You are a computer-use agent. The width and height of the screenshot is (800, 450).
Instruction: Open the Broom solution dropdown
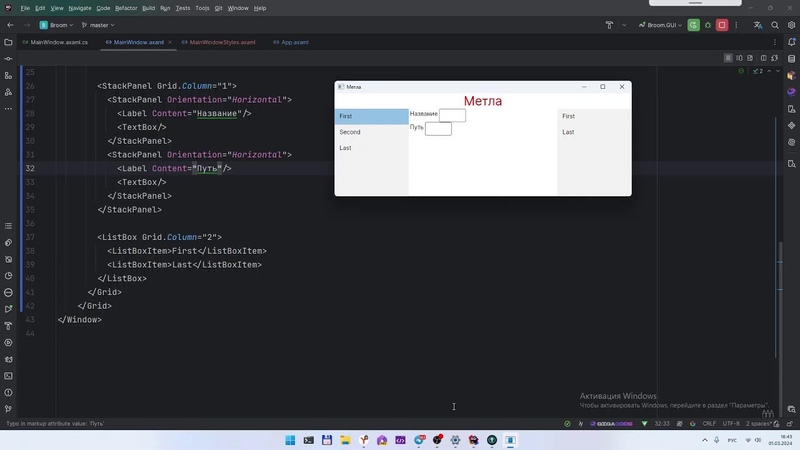tap(56, 25)
